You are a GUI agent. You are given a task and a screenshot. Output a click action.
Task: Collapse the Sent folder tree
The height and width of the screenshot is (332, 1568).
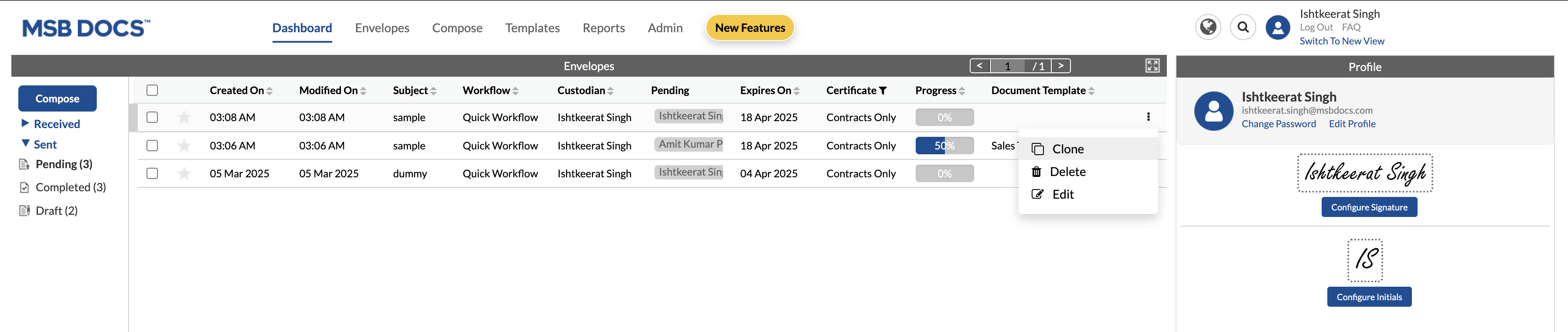(x=25, y=143)
